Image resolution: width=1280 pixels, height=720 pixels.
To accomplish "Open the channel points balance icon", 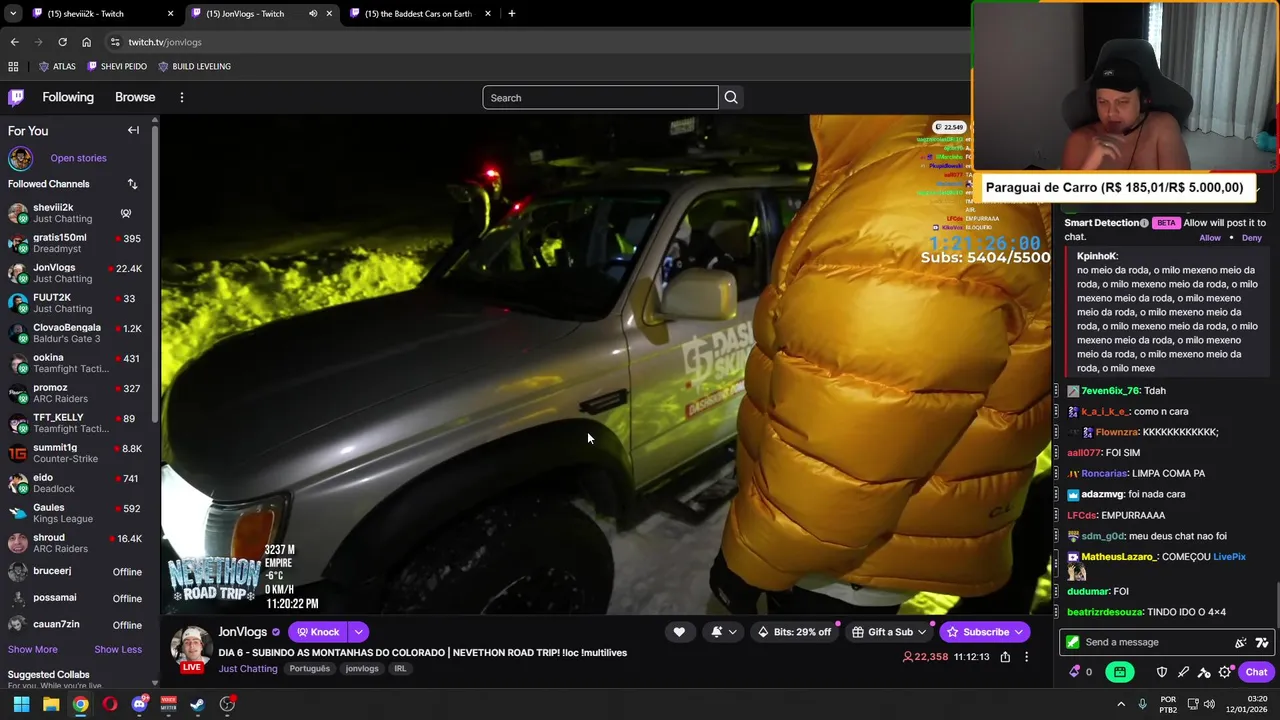I will pos(1075,672).
